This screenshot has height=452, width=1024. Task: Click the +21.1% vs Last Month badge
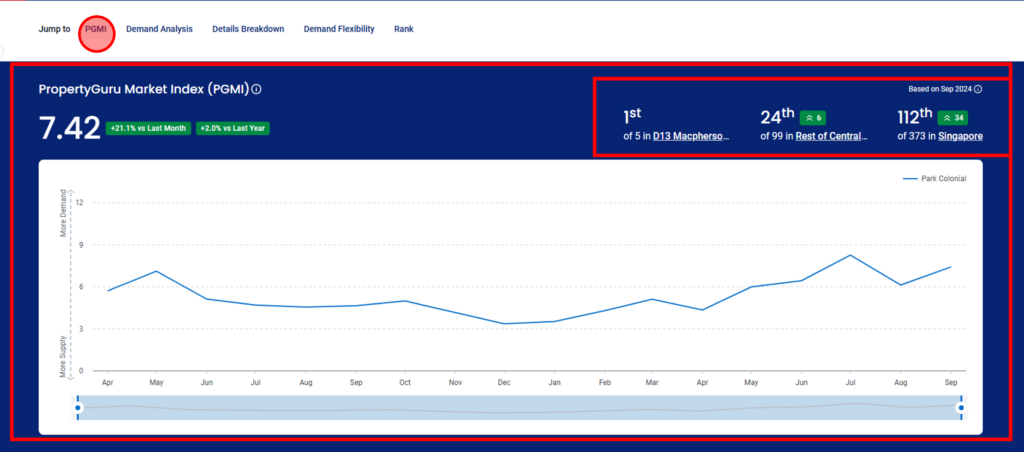[148, 129]
